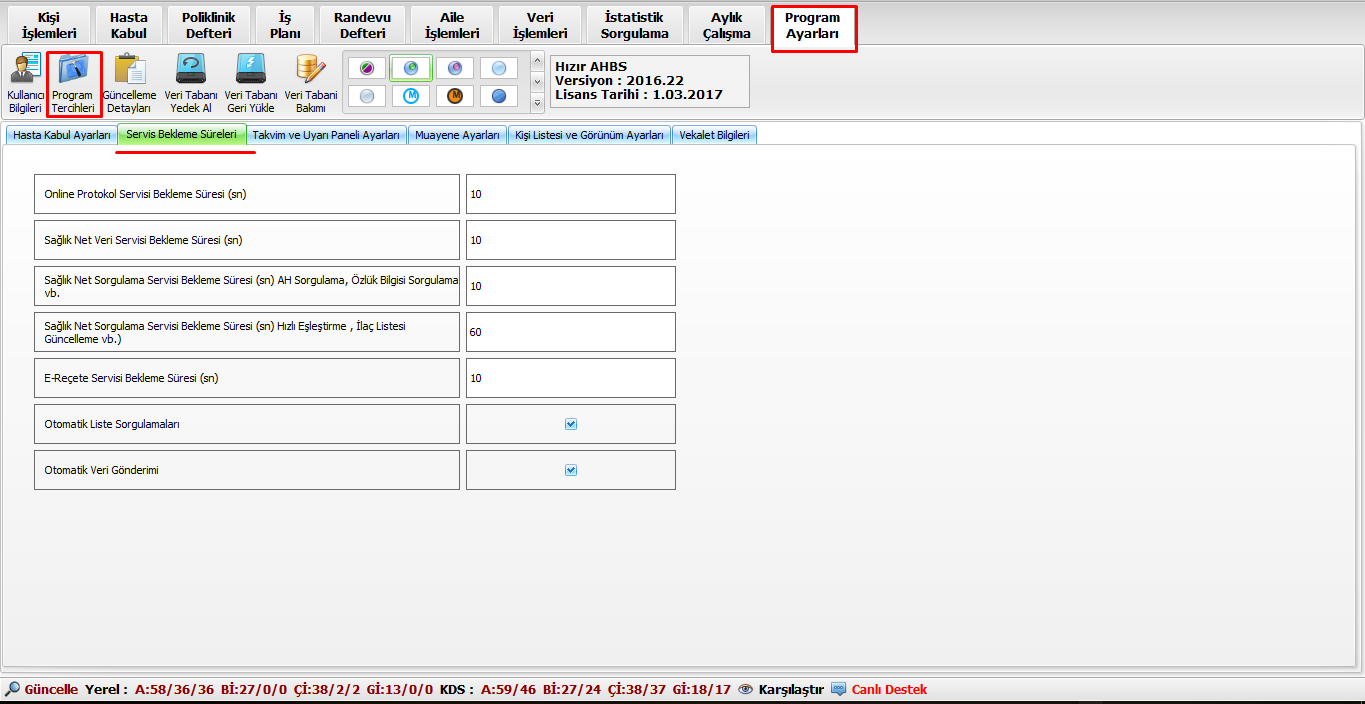Click the Güncelle magnifier icon in status bar

coord(12,689)
